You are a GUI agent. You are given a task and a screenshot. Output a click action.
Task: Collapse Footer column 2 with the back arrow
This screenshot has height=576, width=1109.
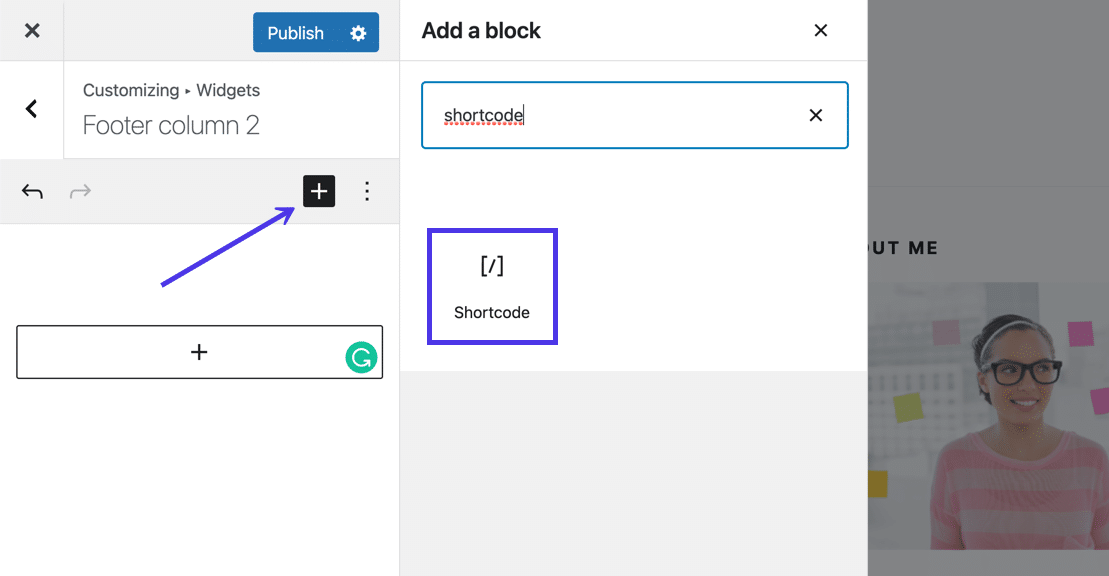31,110
